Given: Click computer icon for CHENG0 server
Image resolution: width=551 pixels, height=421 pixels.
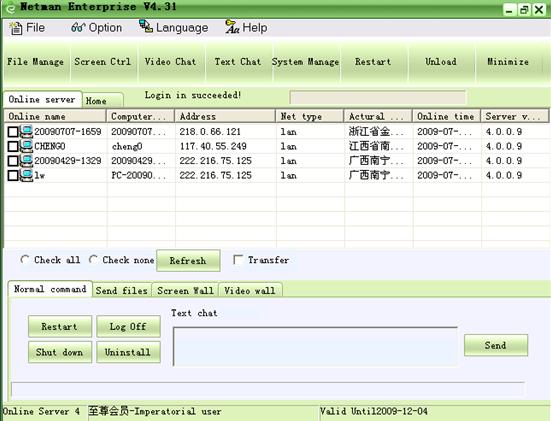Looking at the screenshot, I should click(26, 146).
